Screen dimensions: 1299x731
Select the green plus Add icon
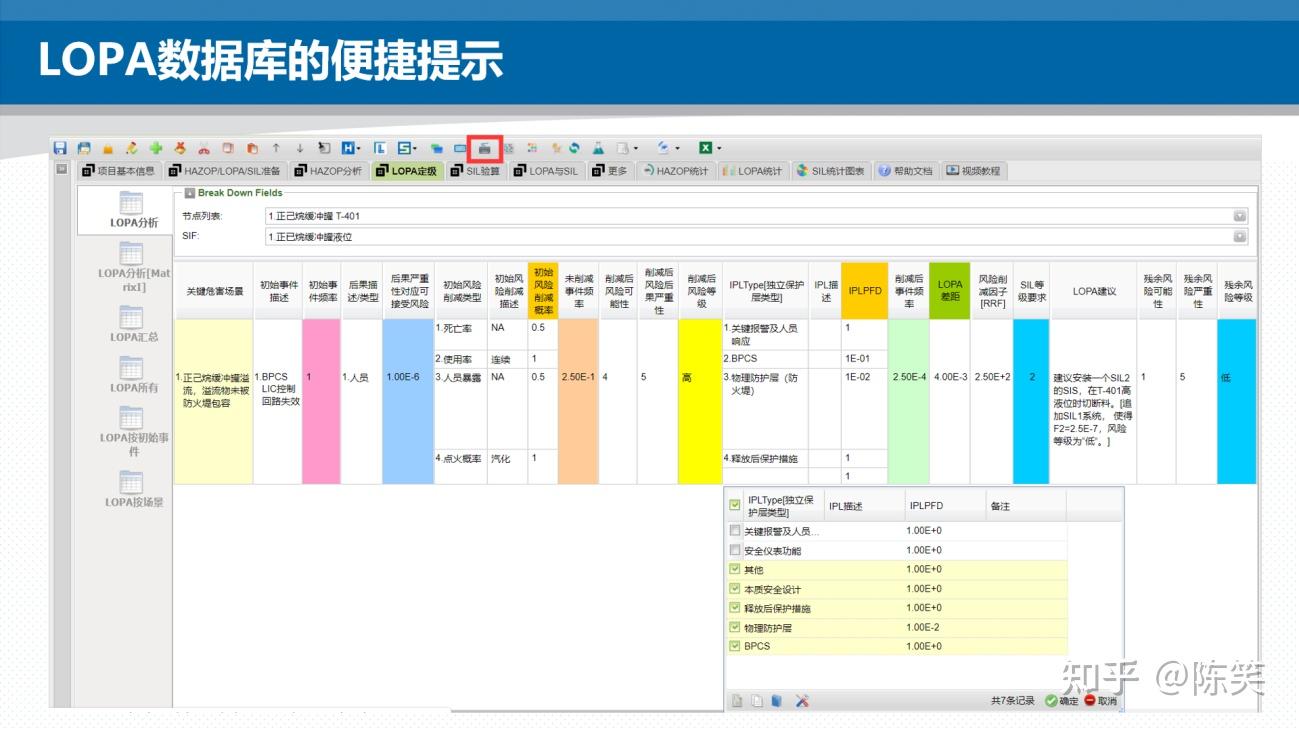156,148
